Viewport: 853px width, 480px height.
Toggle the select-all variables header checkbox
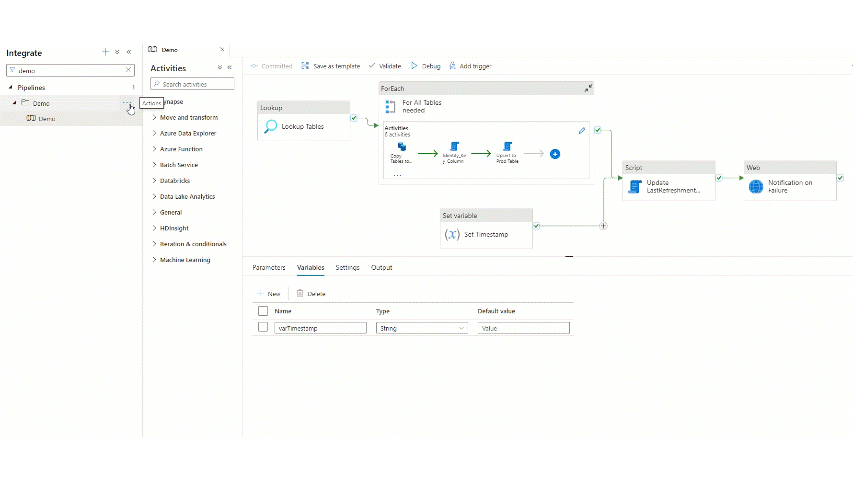coord(263,311)
